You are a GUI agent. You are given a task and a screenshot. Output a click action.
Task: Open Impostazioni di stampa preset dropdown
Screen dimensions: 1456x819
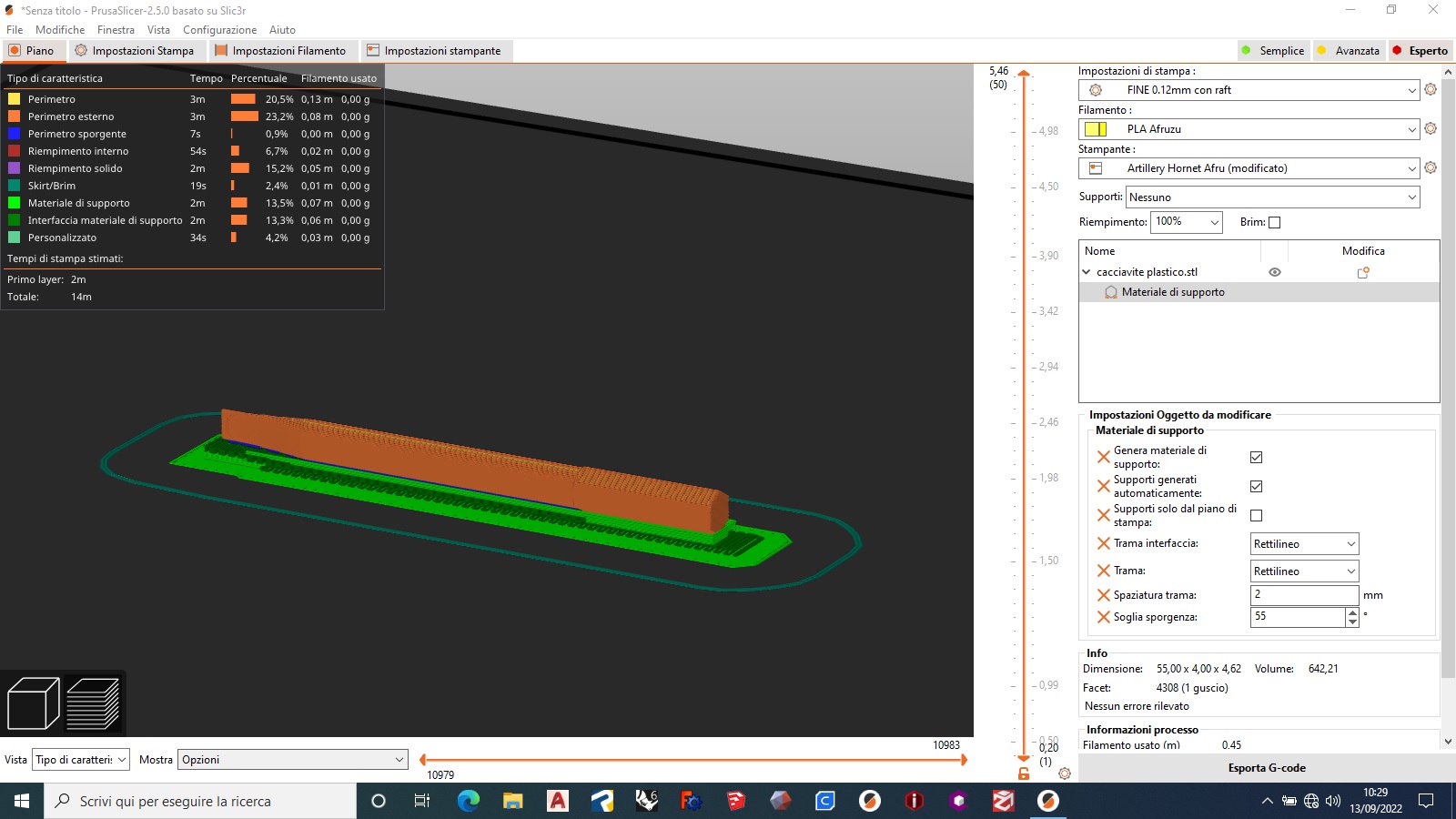click(1249, 90)
